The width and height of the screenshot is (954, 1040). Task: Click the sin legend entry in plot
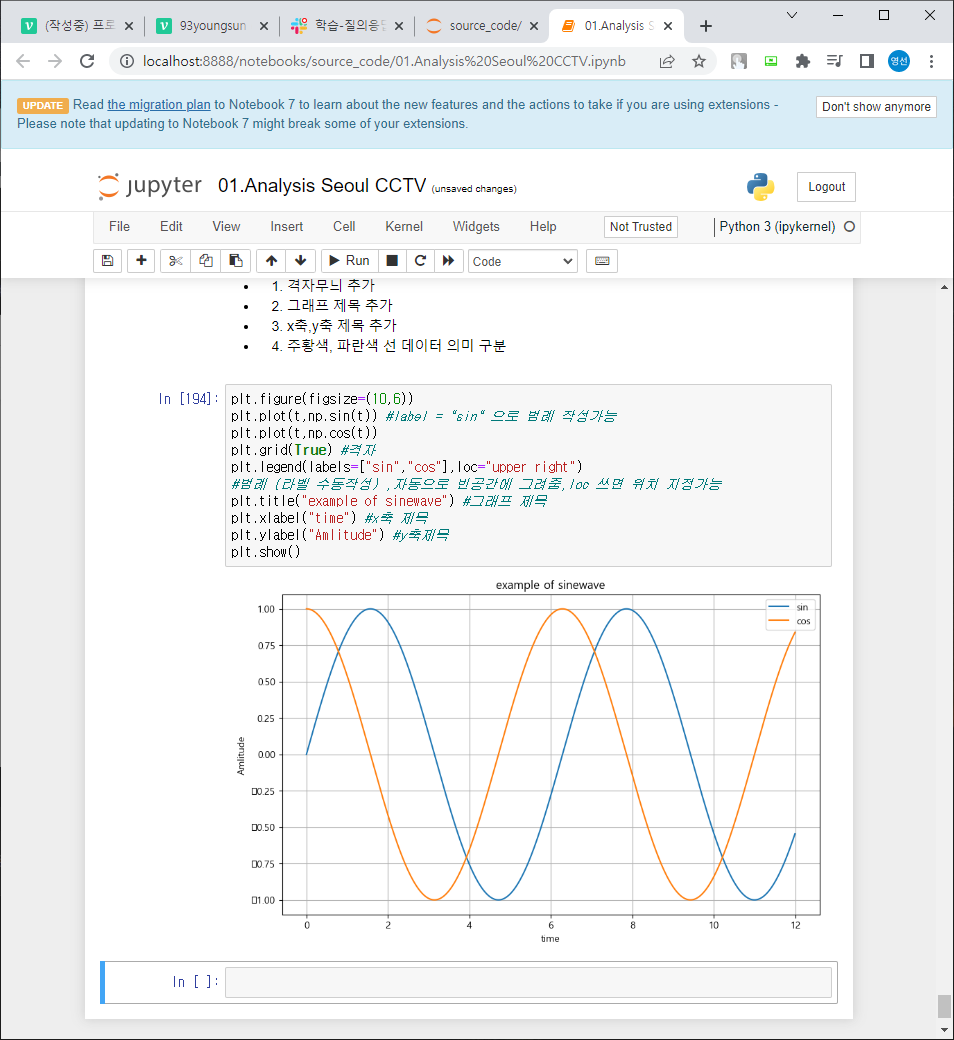790,607
